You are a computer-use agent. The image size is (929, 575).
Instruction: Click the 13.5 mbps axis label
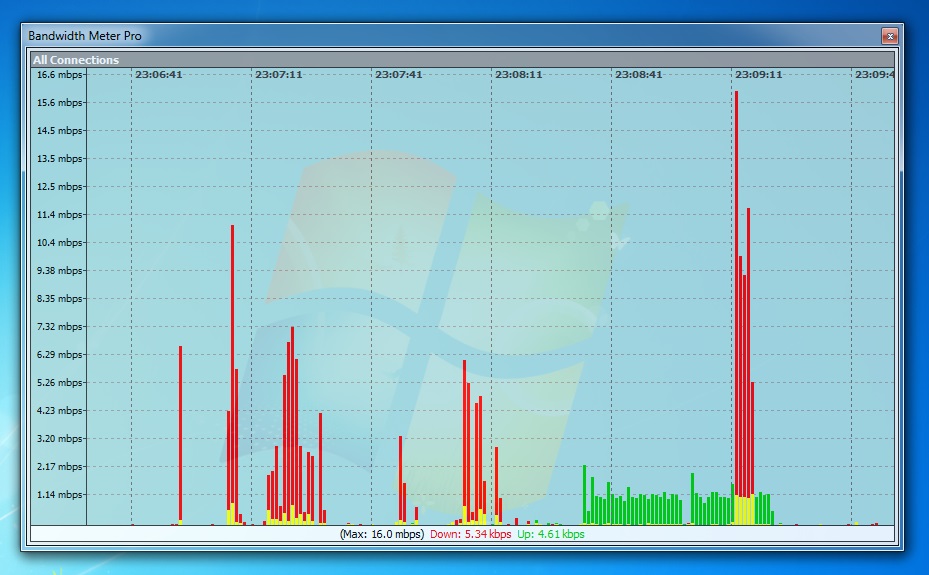pos(59,159)
